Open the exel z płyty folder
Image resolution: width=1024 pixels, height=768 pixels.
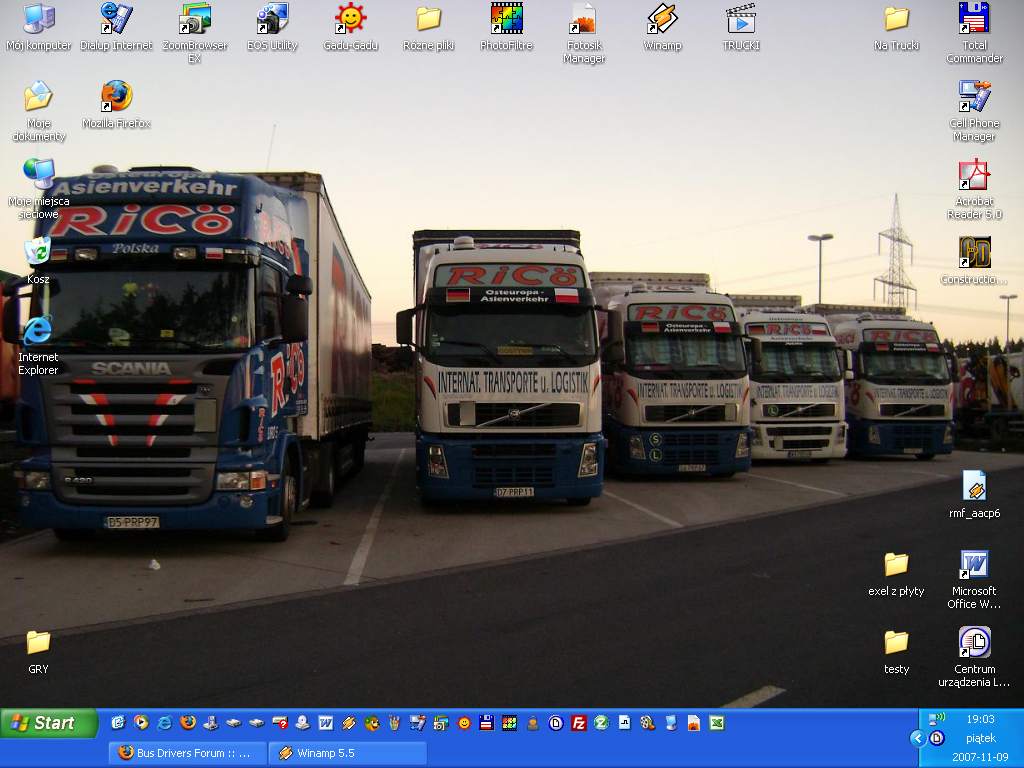pyautogui.click(x=896, y=573)
